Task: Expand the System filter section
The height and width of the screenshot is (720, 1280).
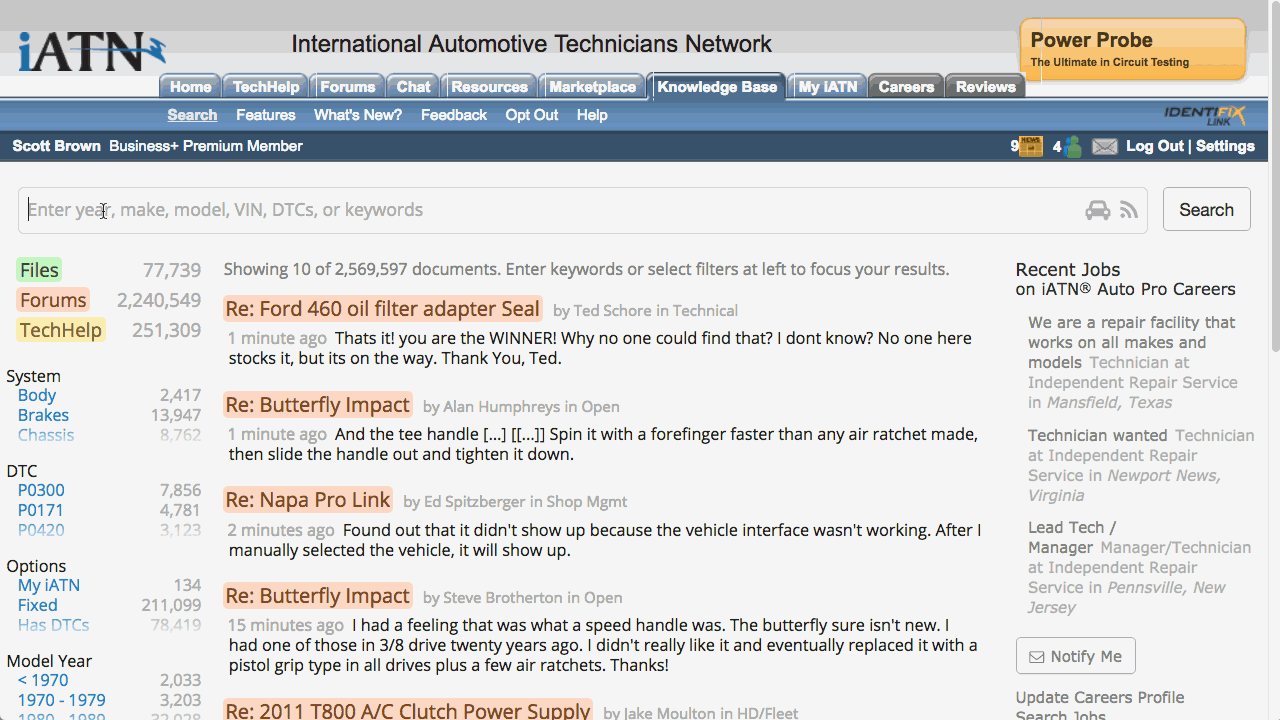Action: (33, 376)
